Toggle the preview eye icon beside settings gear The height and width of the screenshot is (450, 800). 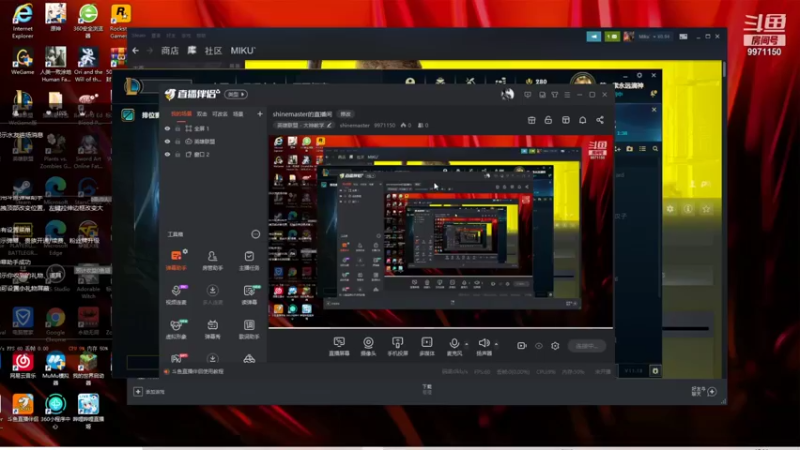pos(539,346)
